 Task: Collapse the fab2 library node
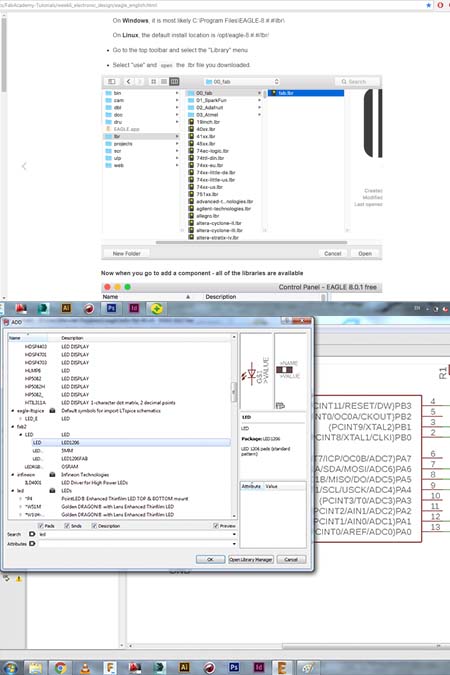coord(12,427)
